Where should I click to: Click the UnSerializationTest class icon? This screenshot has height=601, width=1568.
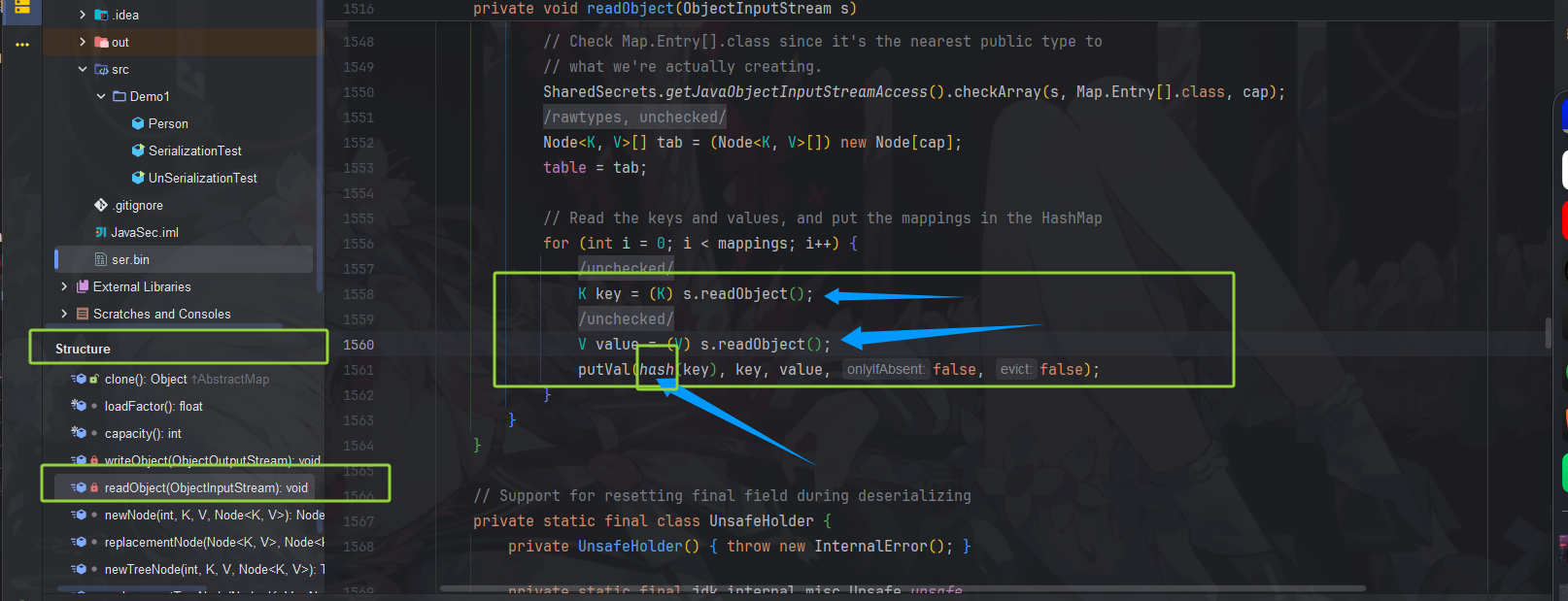(138, 178)
